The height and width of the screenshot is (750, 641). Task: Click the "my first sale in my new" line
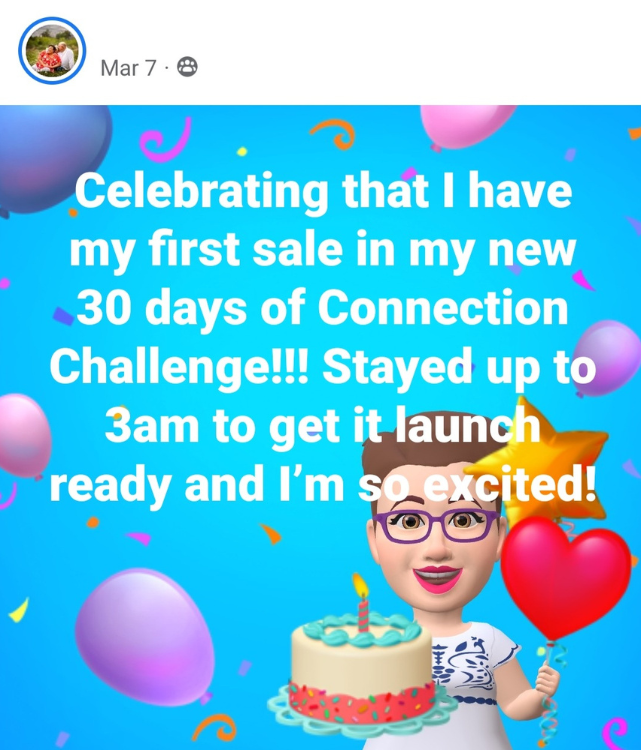pos(323,250)
